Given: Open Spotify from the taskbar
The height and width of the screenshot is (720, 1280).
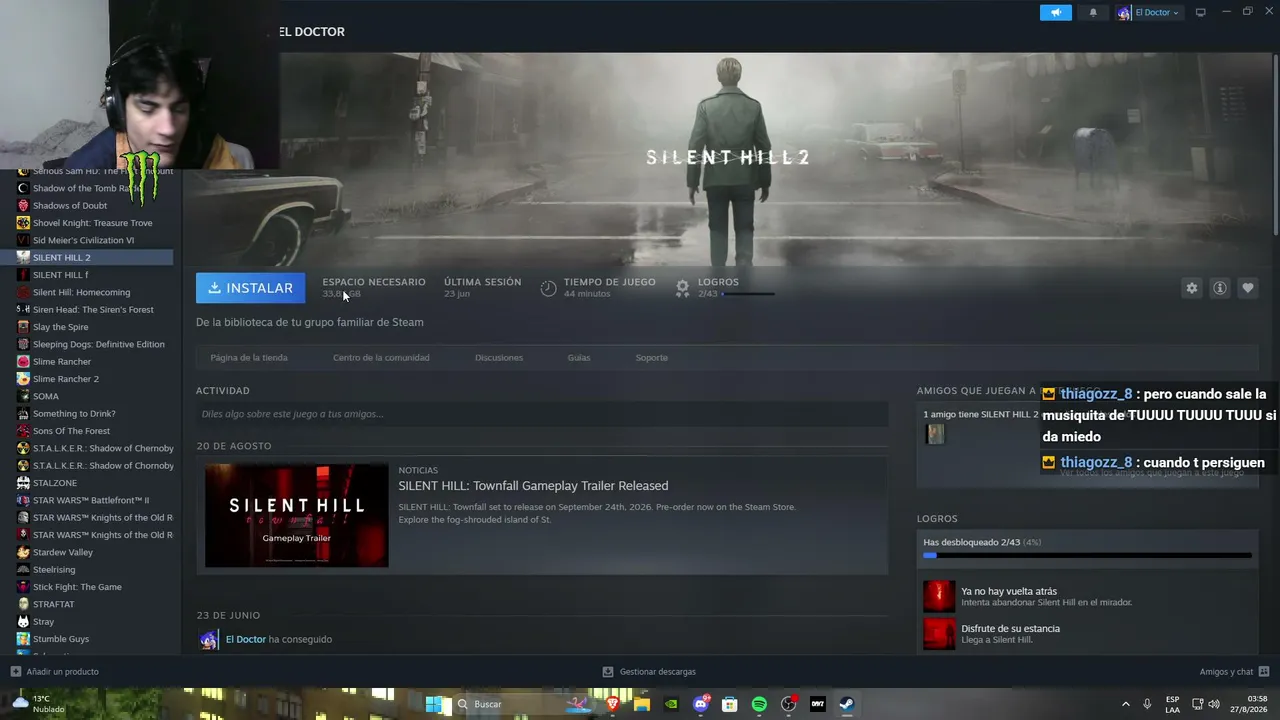Looking at the screenshot, I should (759, 704).
